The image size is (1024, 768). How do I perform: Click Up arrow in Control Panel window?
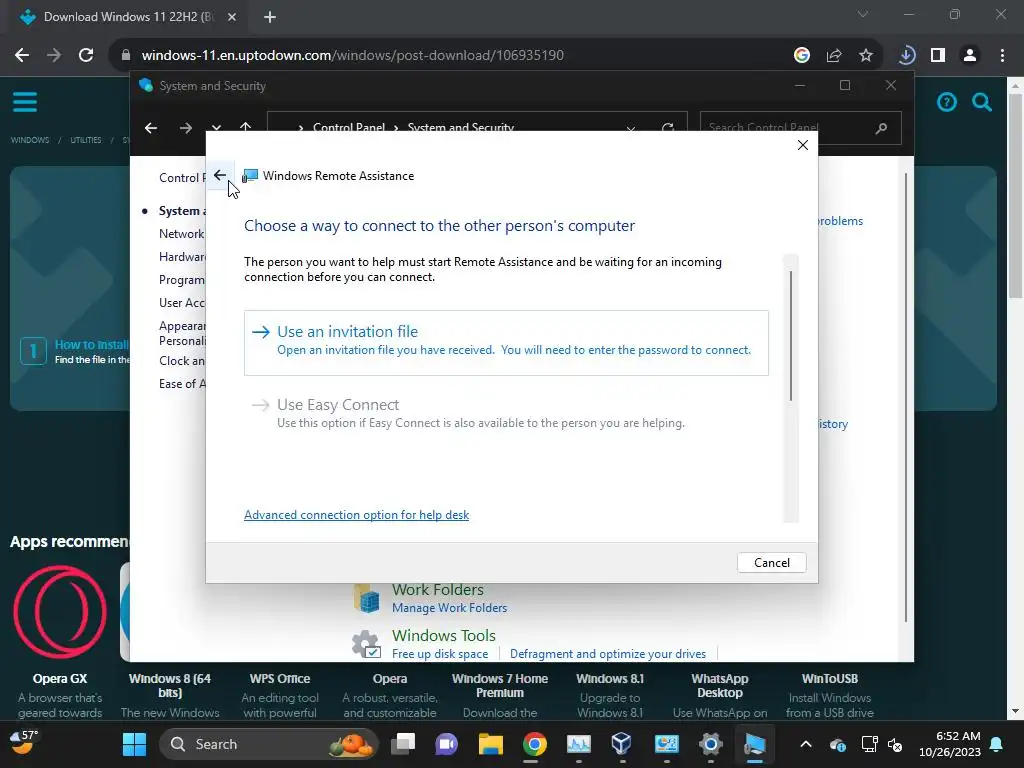coord(246,128)
